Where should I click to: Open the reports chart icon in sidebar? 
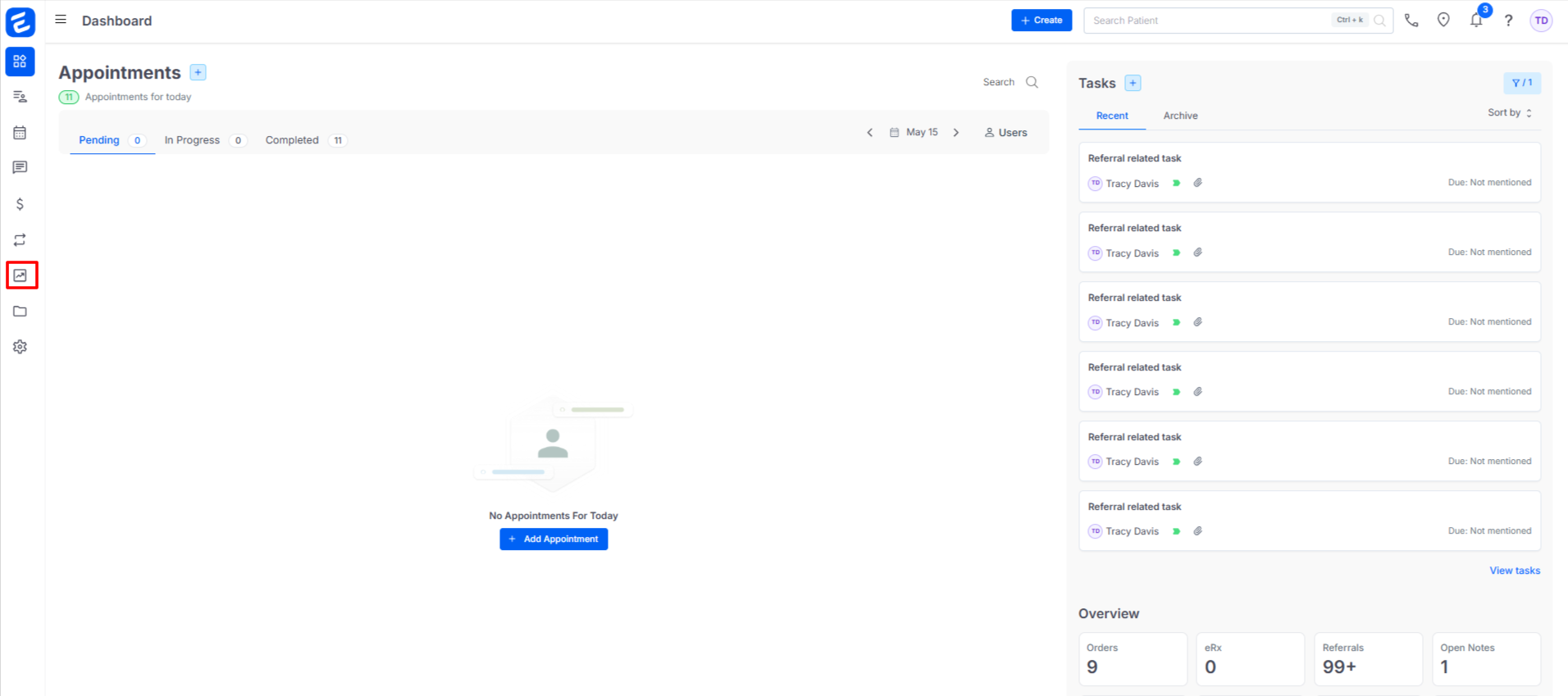coord(21,275)
